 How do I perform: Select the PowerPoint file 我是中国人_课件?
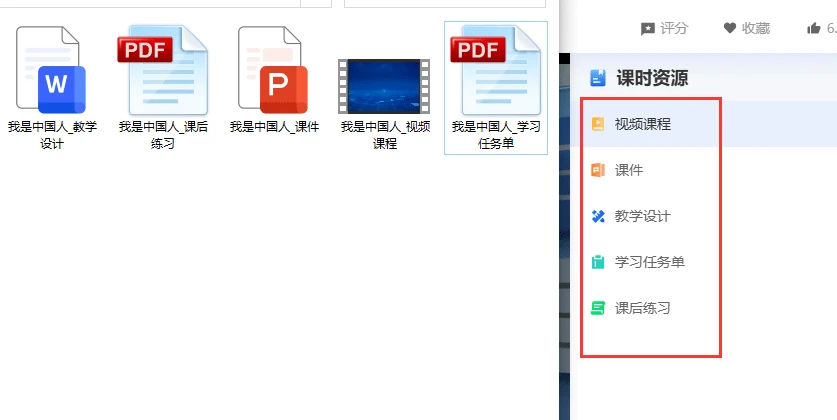274,80
